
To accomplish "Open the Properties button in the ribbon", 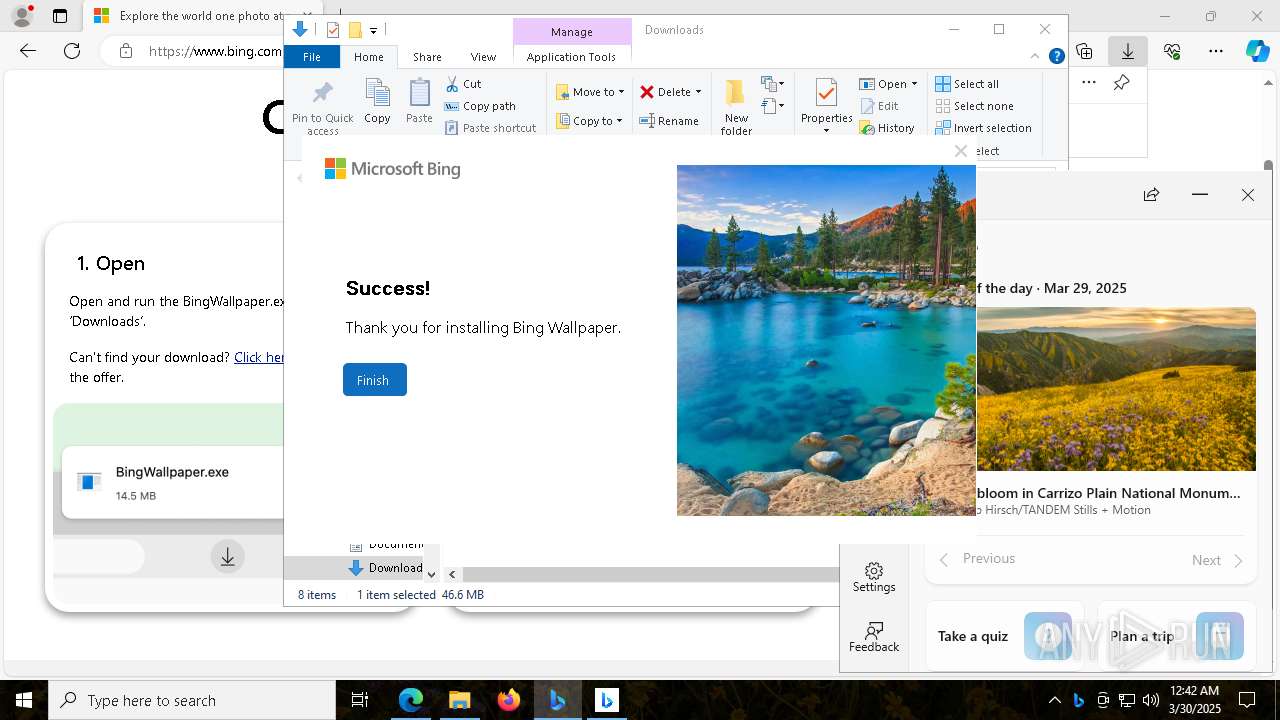I will (x=826, y=105).
